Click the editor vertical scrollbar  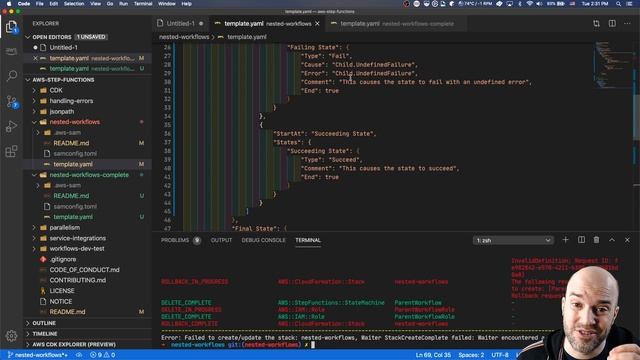tap(637, 118)
